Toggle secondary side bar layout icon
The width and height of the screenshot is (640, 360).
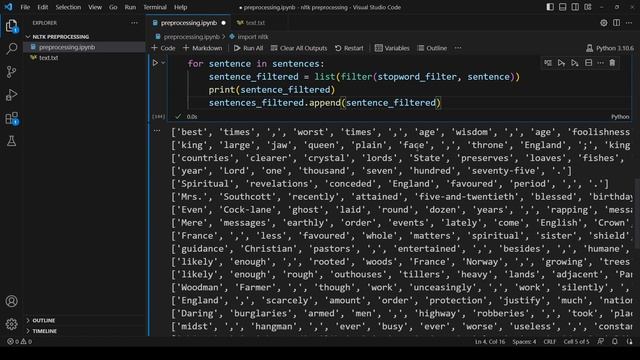click(575, 7)
